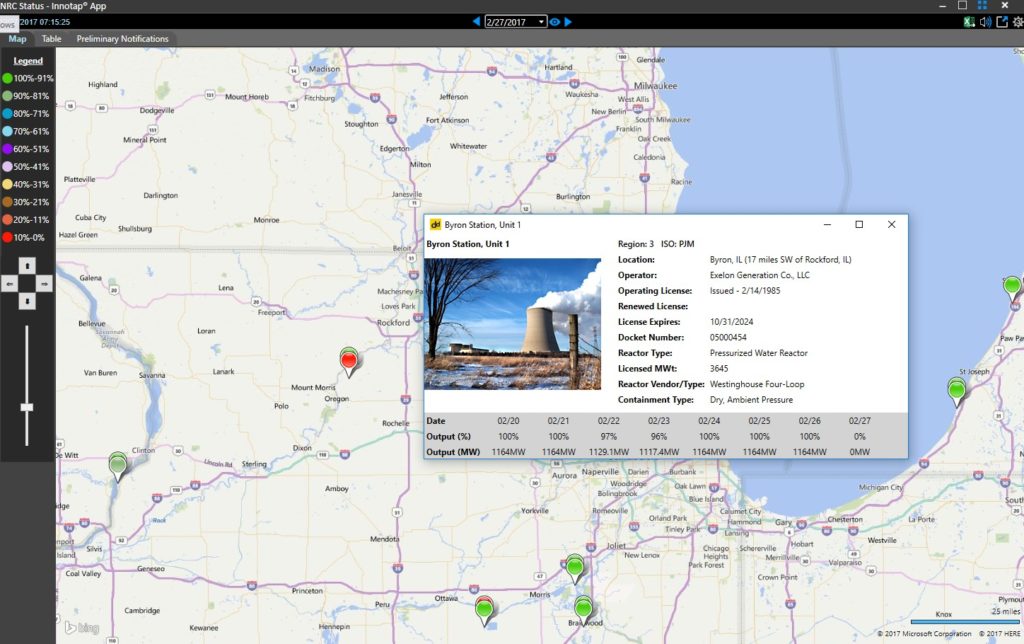Switch to the Map tab
Screen dimensions: 1024x644
point(18,39)
